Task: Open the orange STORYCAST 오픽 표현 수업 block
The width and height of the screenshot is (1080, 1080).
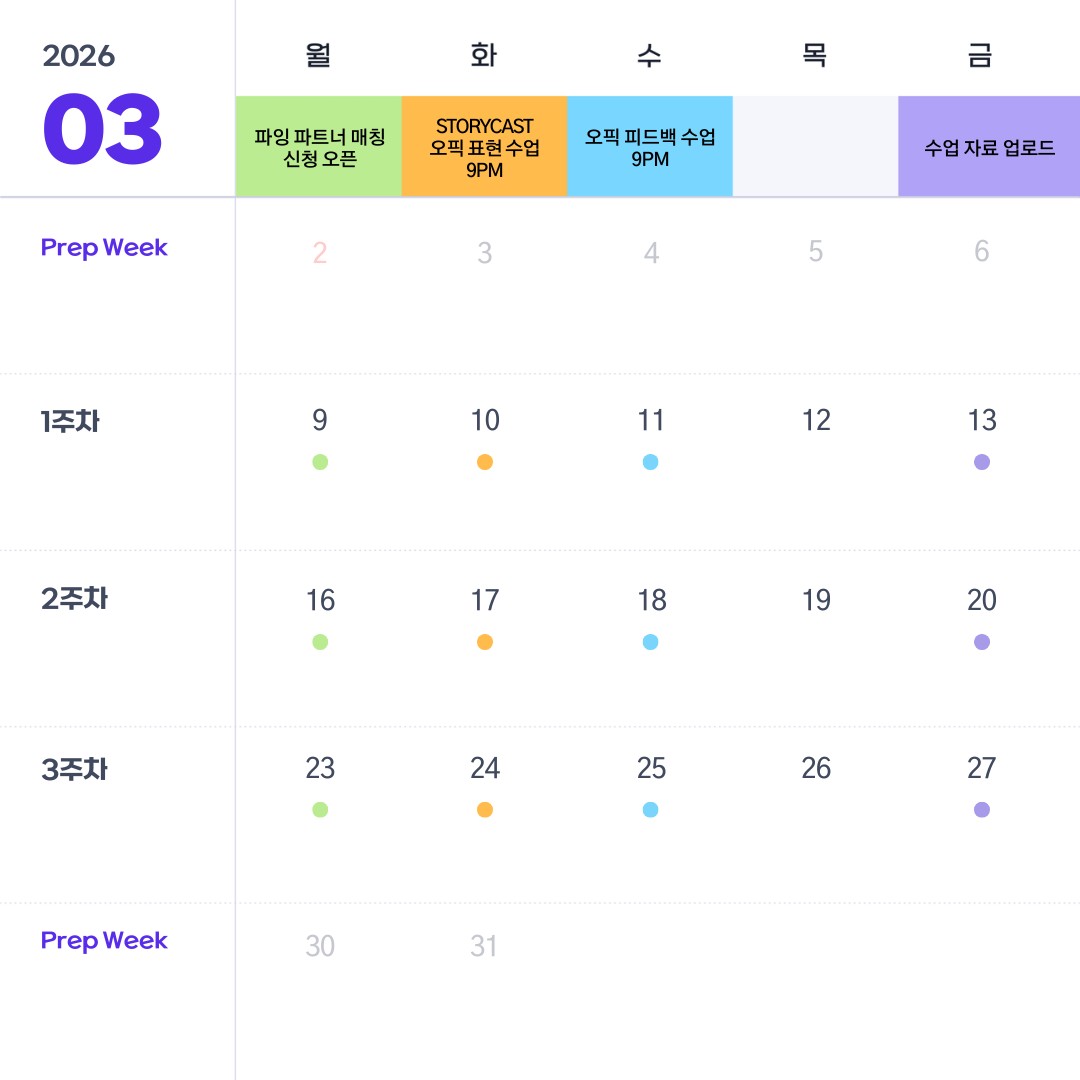Action: point(484,147)
